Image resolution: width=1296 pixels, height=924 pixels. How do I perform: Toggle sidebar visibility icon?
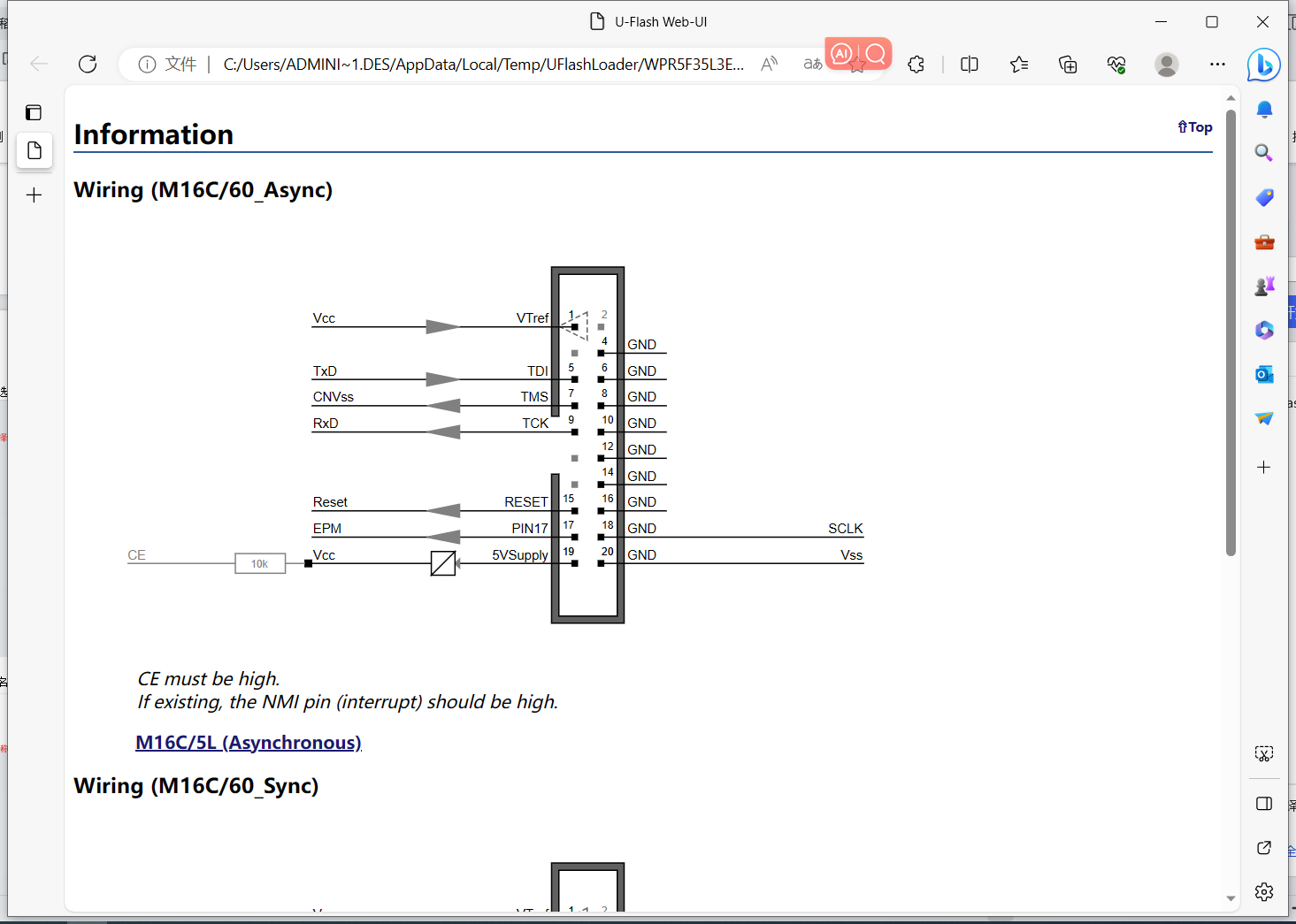click(1264, 804)
